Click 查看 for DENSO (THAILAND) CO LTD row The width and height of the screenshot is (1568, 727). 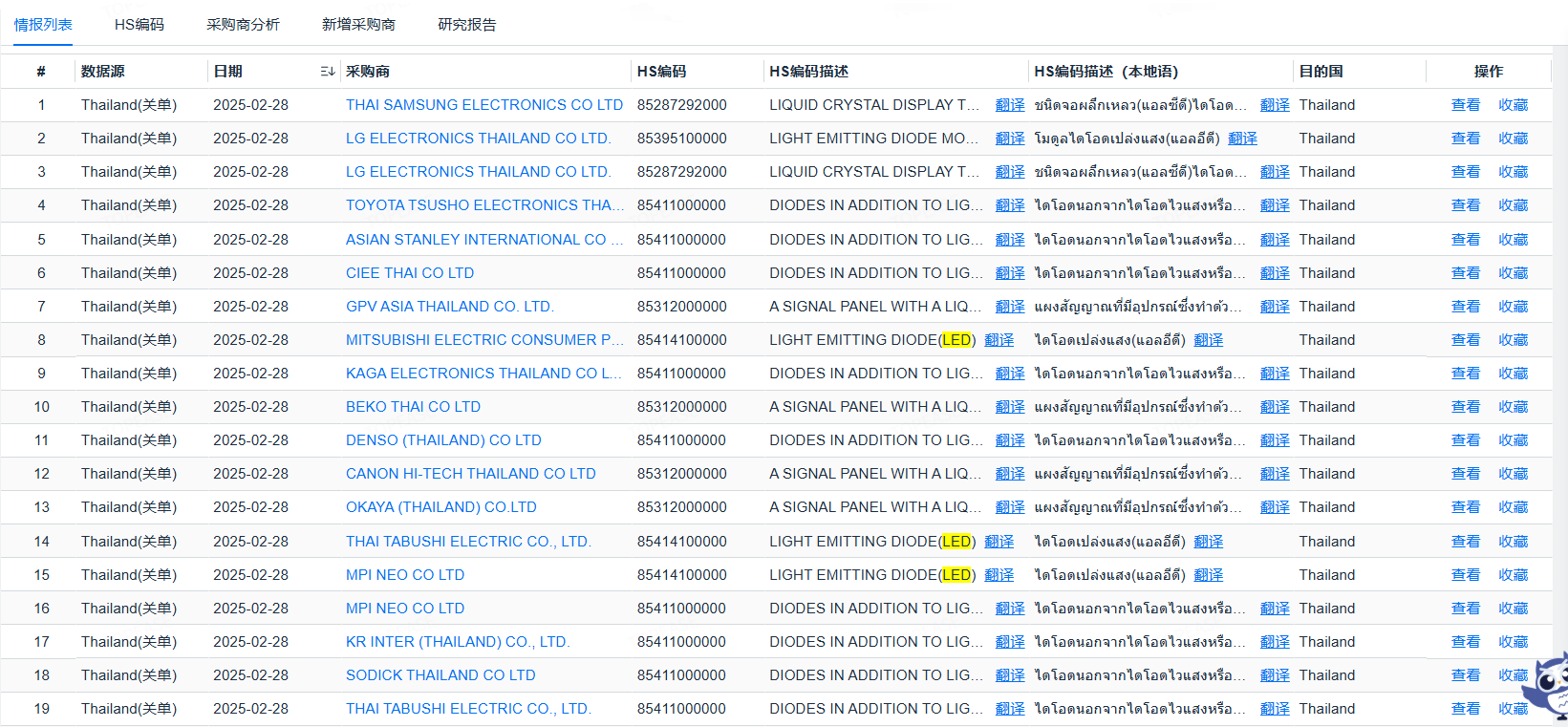tap(1465, 440)
